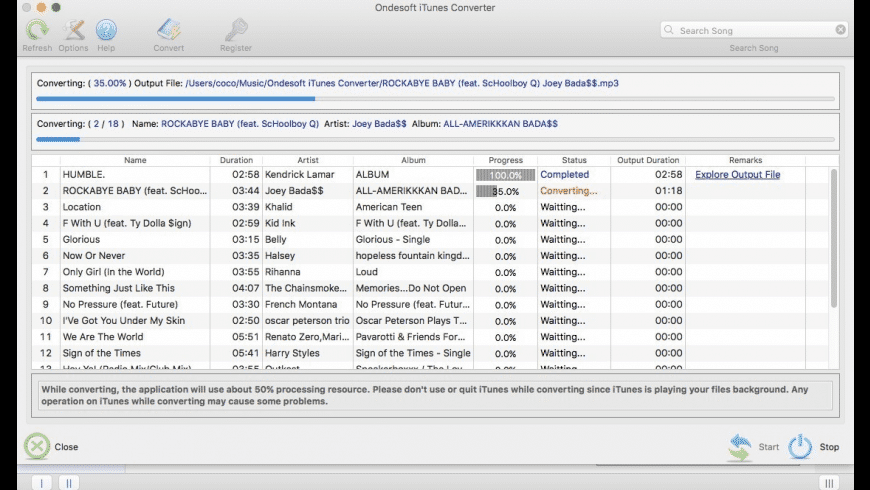Click the duration 05:51

246,337
